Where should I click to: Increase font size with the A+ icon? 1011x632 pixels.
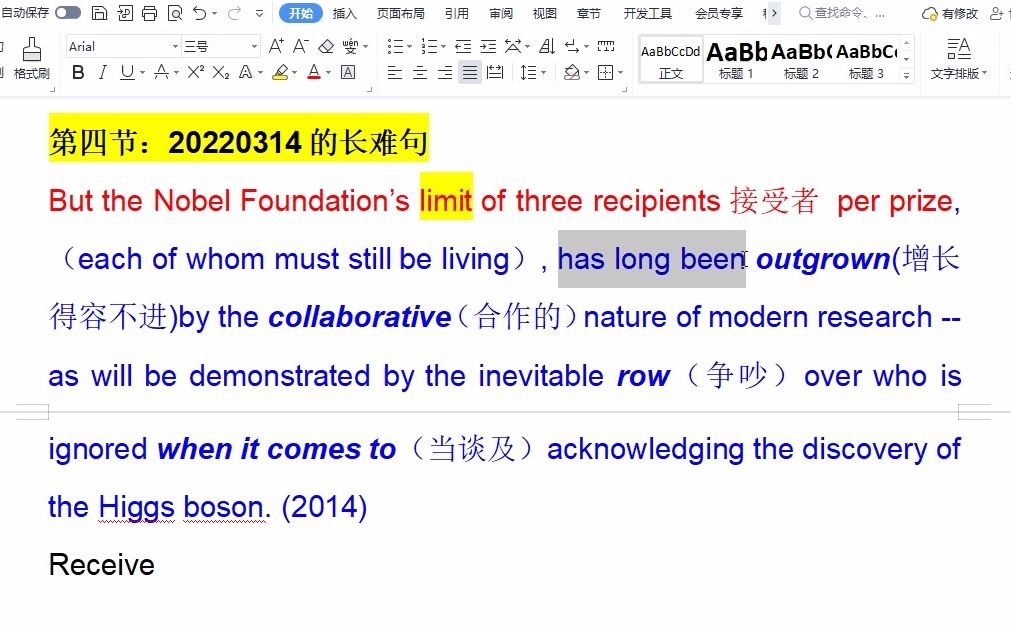(277, 46)
